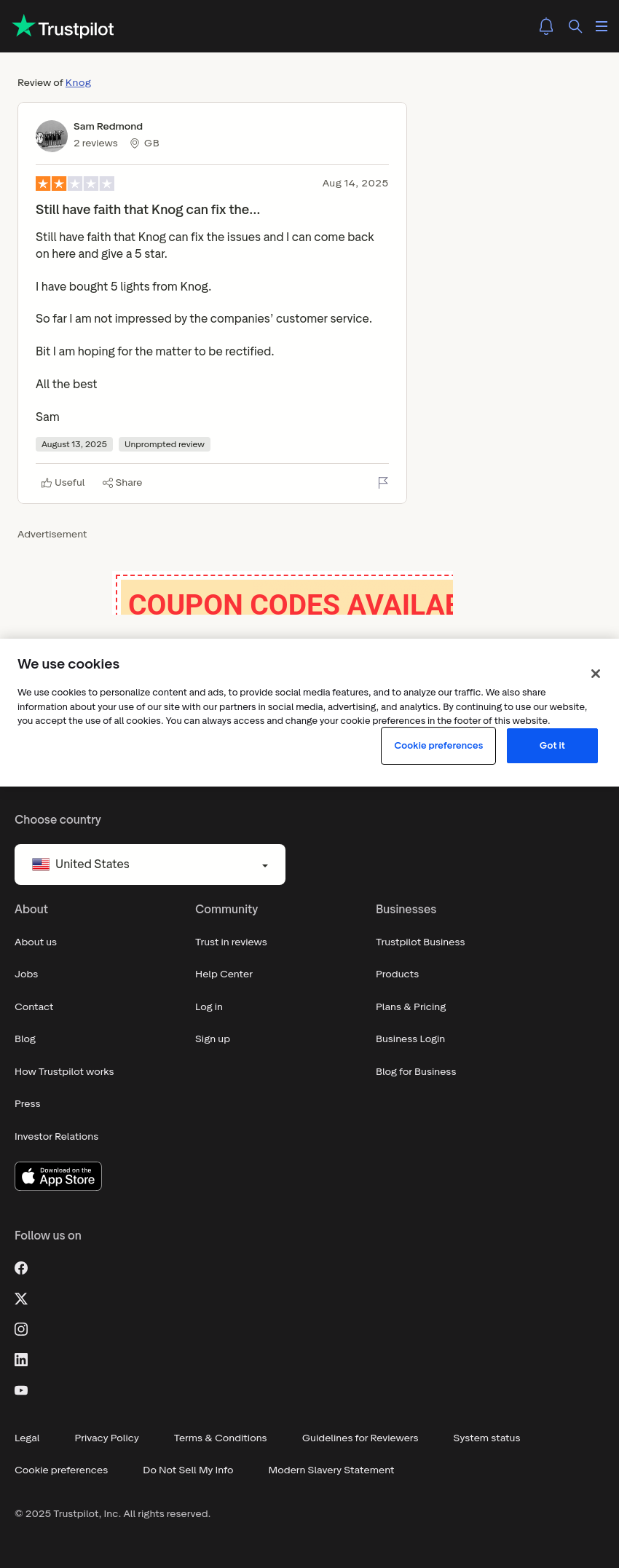Open the LinkedIn social icon

21,1360
